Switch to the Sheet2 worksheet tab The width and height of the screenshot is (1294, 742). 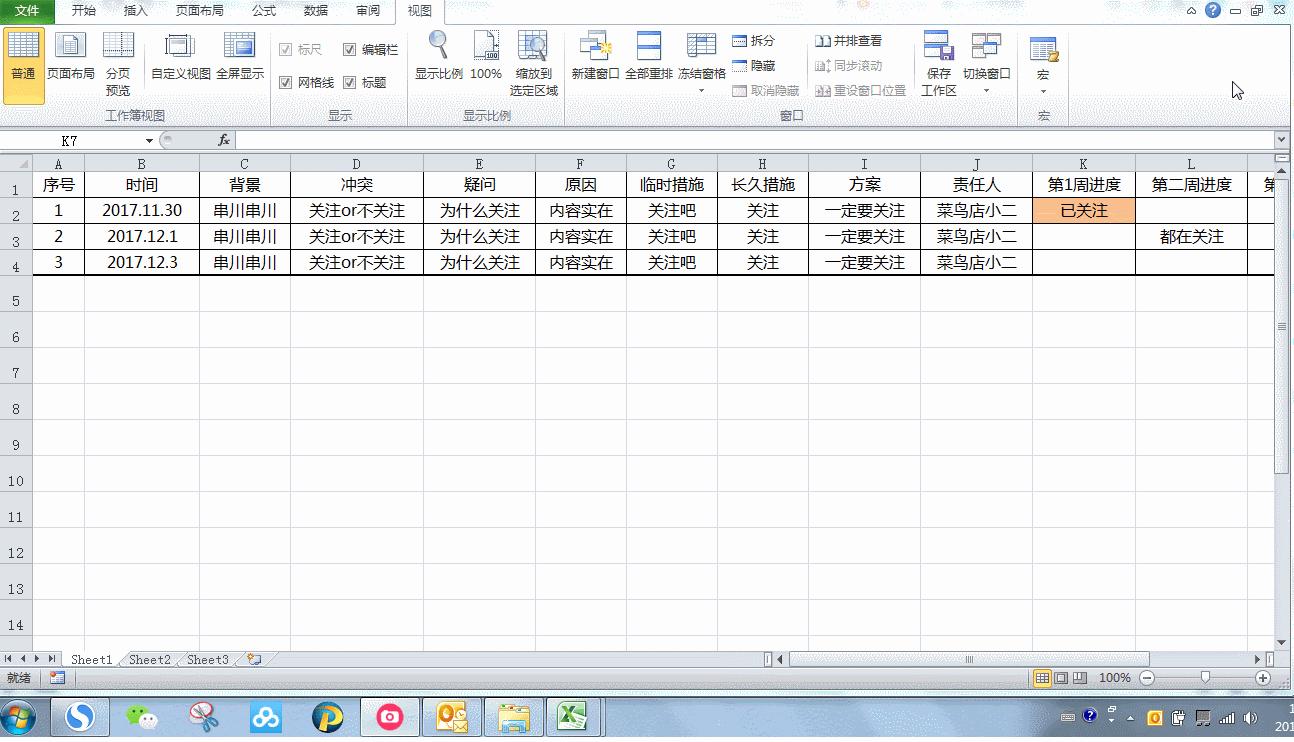tap(149, 660)
